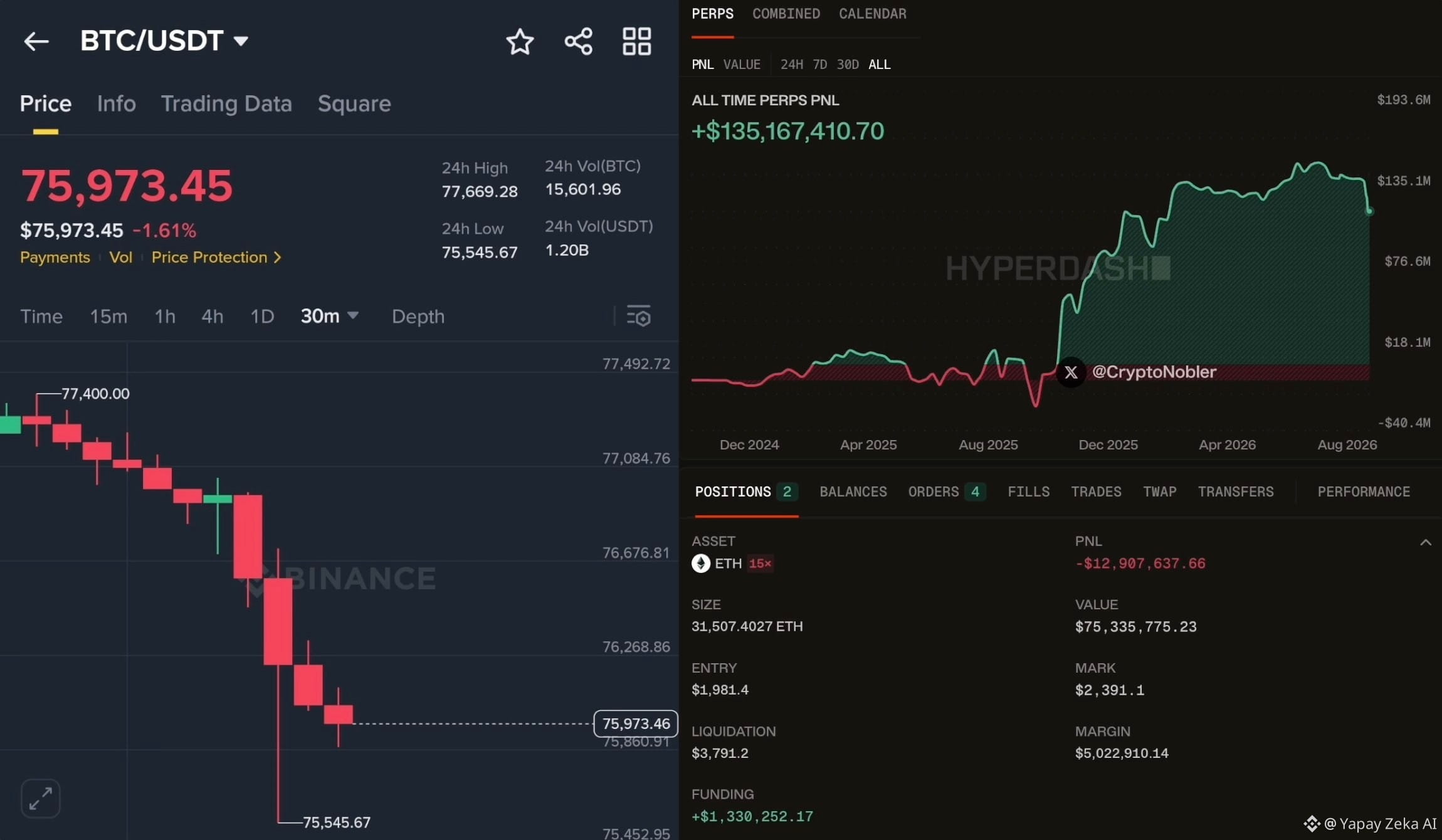Screen dimensions: 1442x840
Task: Open the TRADES tab
Action: (x=1096, y=492)
